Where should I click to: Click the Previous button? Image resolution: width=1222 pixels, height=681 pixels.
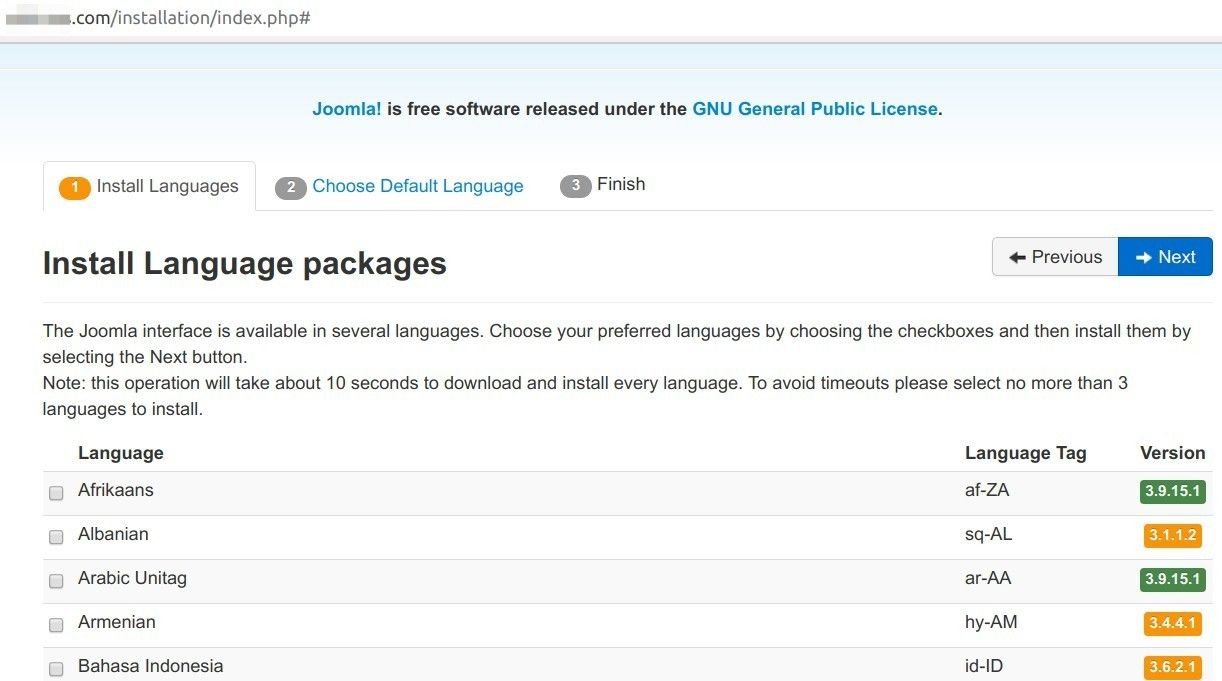click(x=1055, y=257)
